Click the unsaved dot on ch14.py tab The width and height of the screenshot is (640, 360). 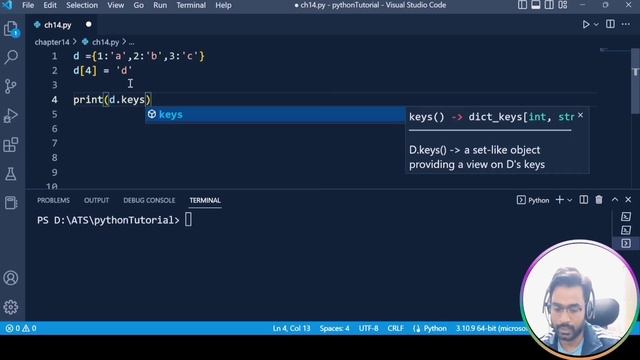pos(89,24)
